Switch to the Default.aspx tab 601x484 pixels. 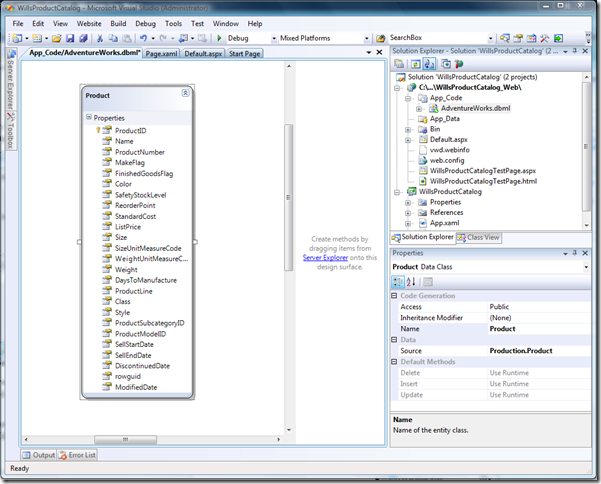203,54
